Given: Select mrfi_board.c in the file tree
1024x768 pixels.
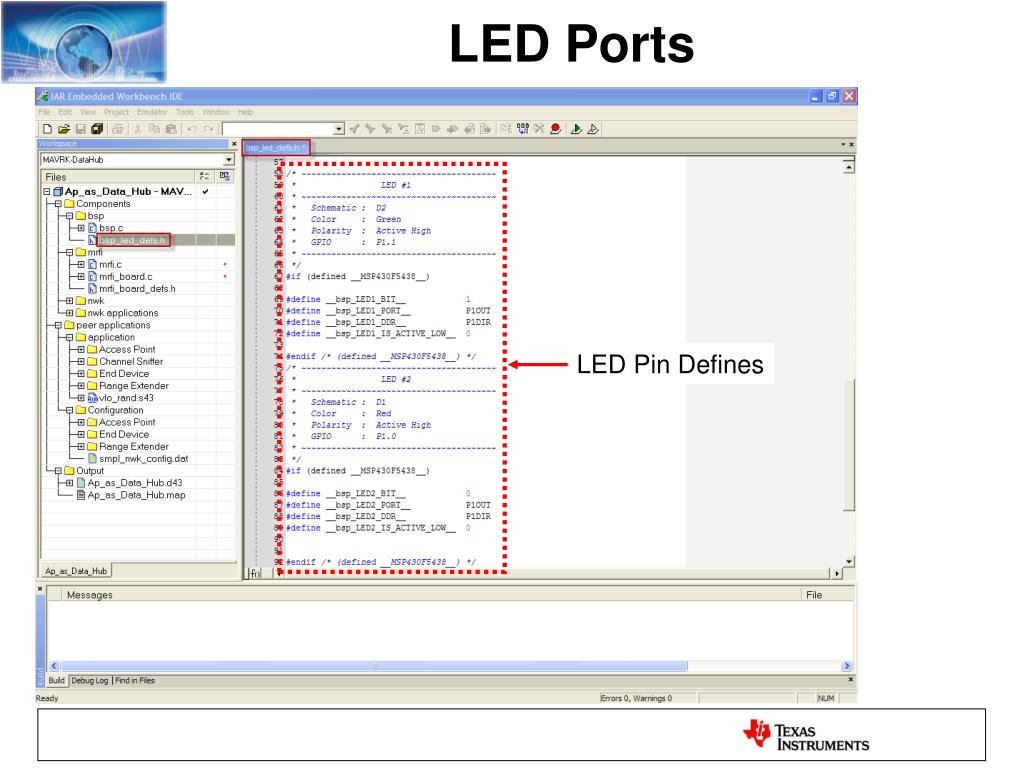Looking at the screenshot, I should [x=125, y=277].
